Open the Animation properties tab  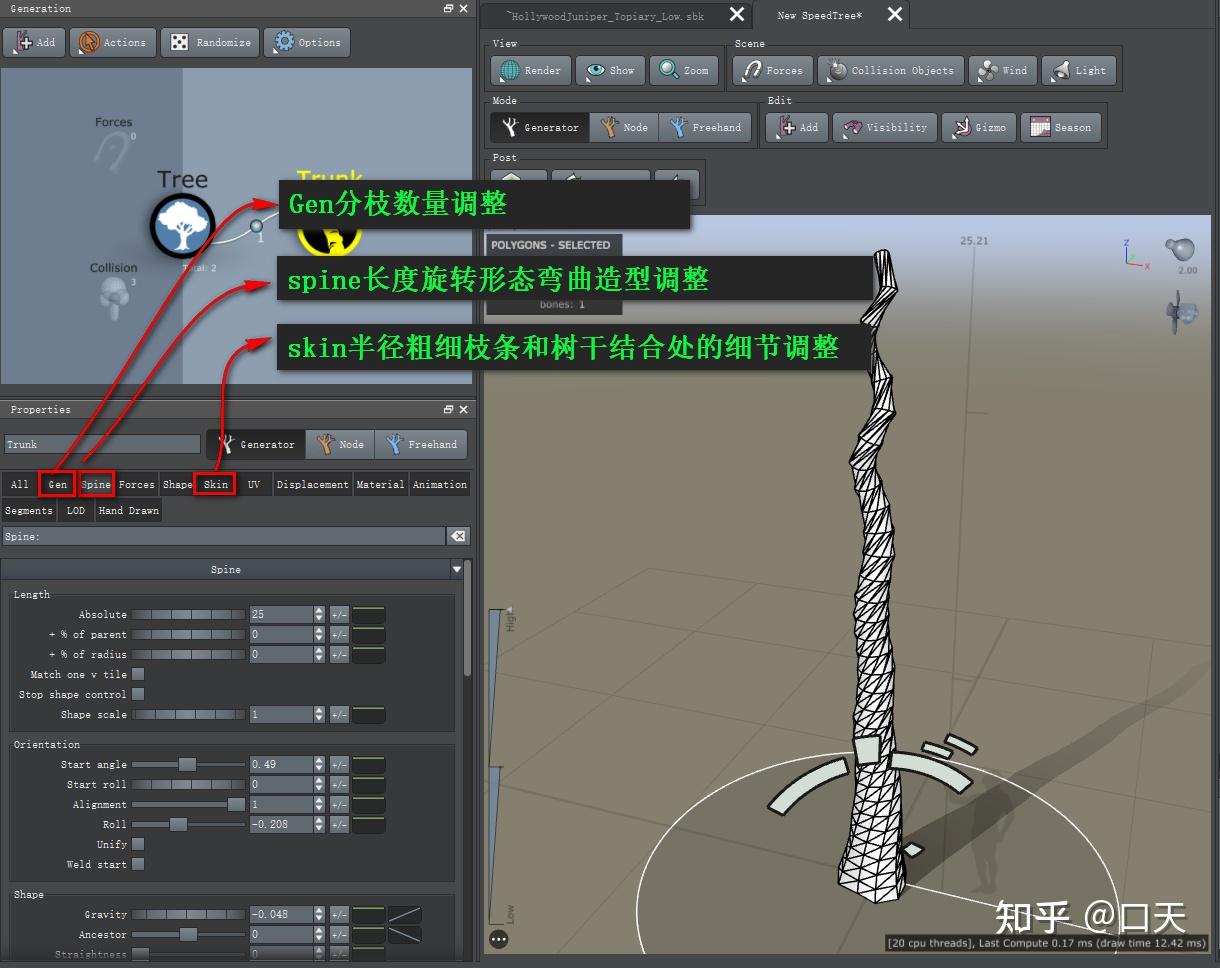point(440,484)
